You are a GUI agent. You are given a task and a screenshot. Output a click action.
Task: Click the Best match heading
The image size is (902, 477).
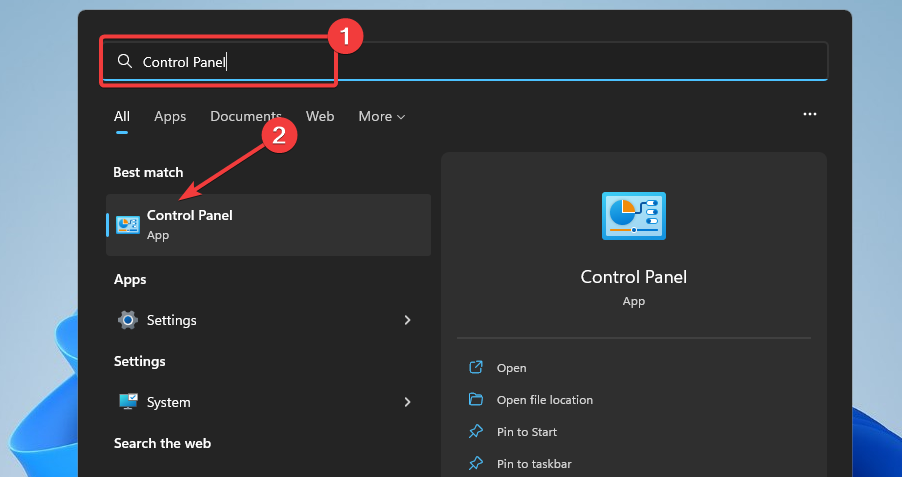tap(148, 172)
